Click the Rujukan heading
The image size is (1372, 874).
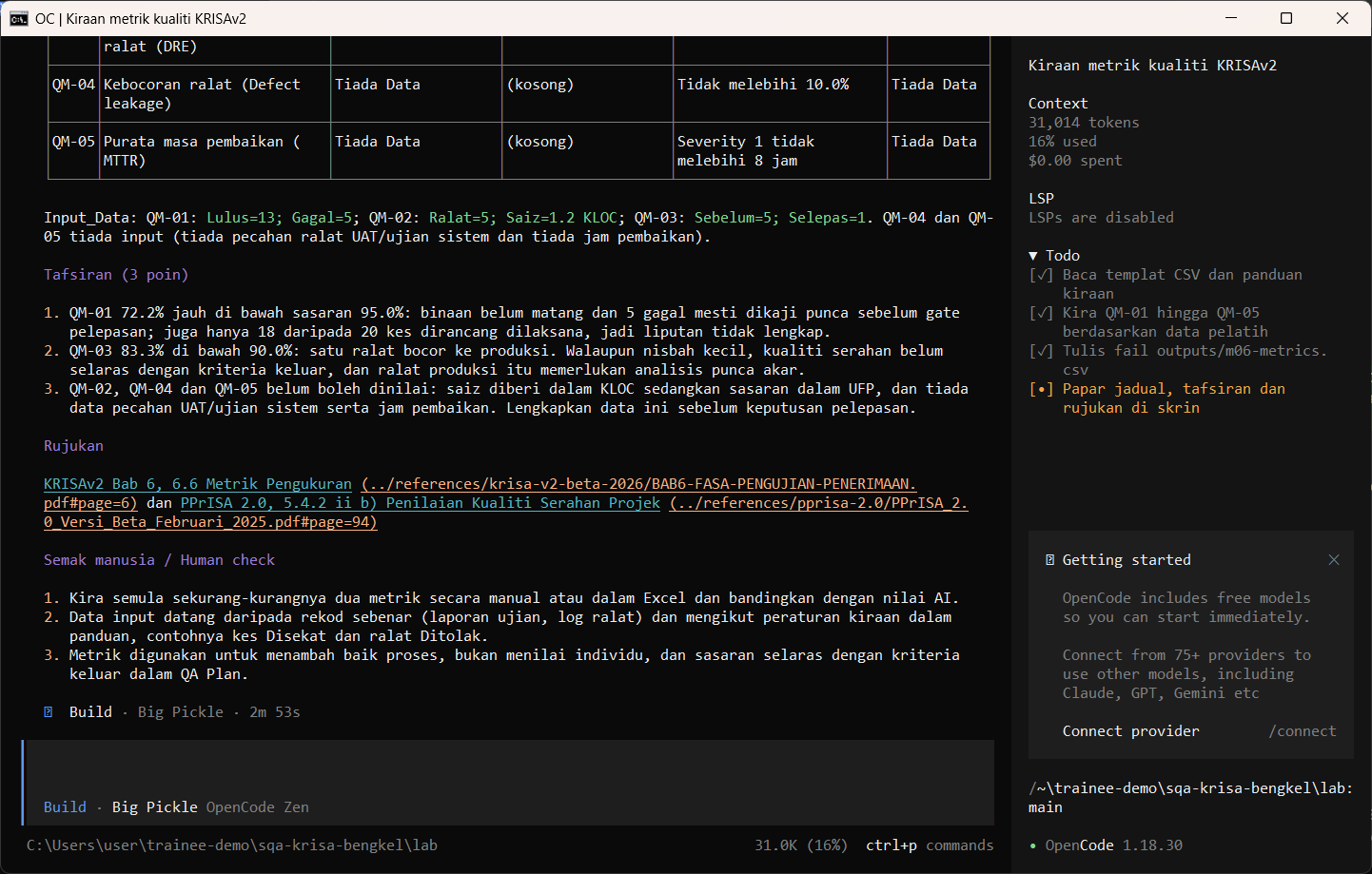pyautogui.click(x=73, y=446)
